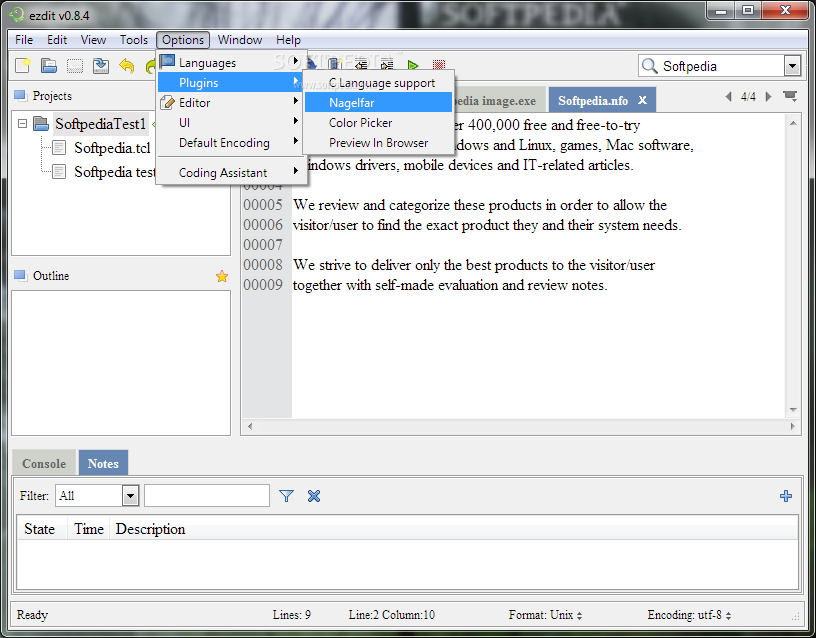
Task: Click the green Run play icon
Action: [413, 65]
